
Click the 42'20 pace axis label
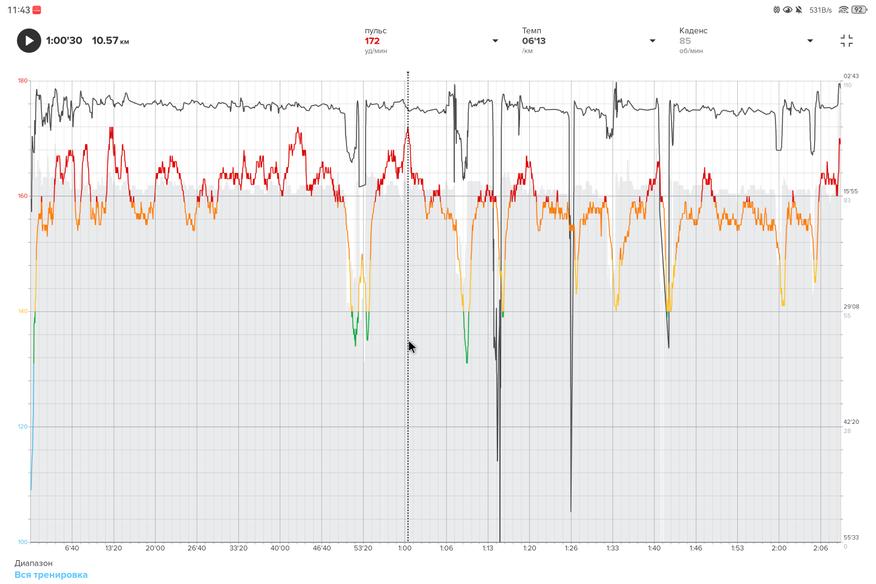tap(851, 422)
